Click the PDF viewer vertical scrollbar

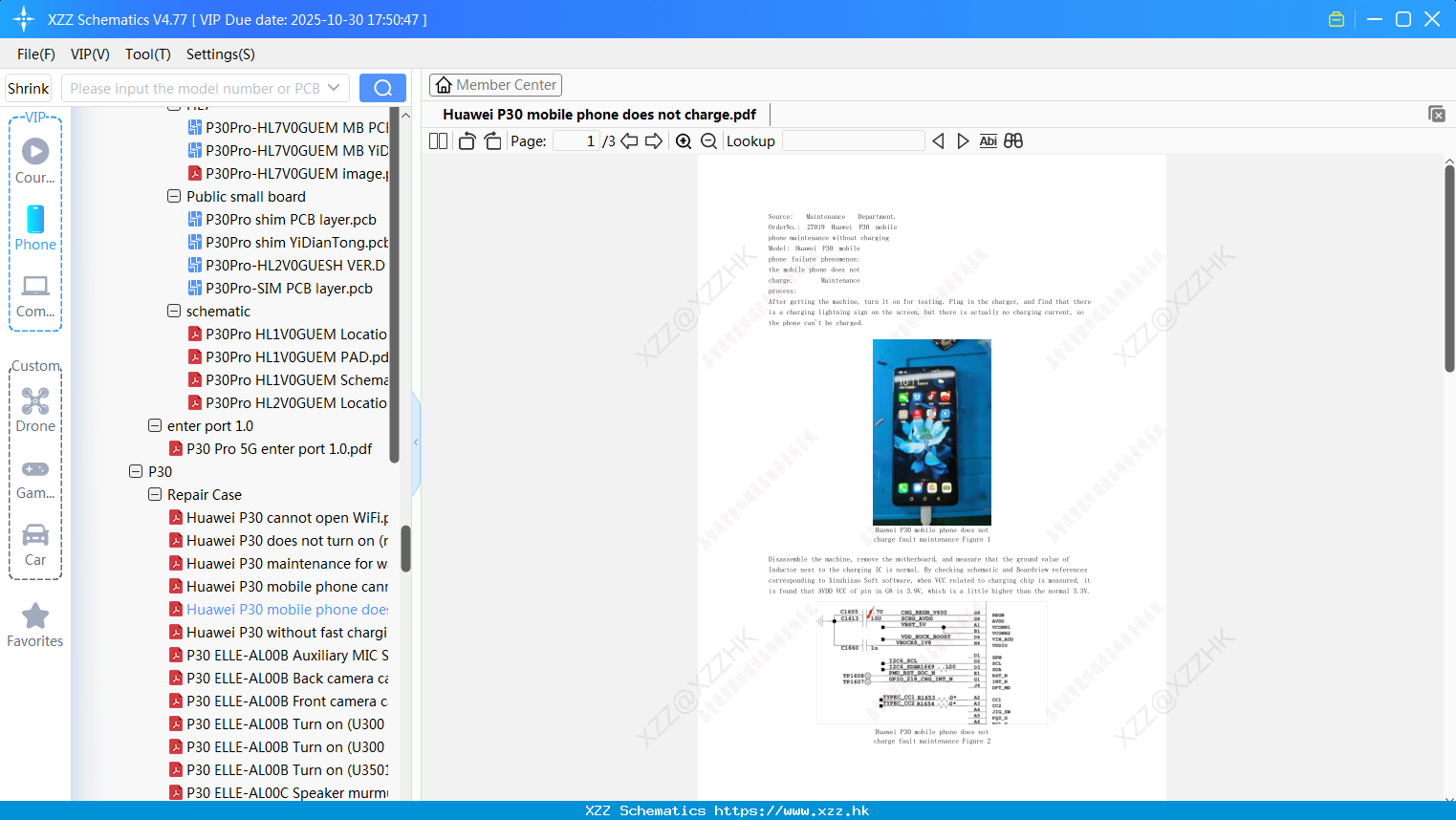(x=1449, y=268)
